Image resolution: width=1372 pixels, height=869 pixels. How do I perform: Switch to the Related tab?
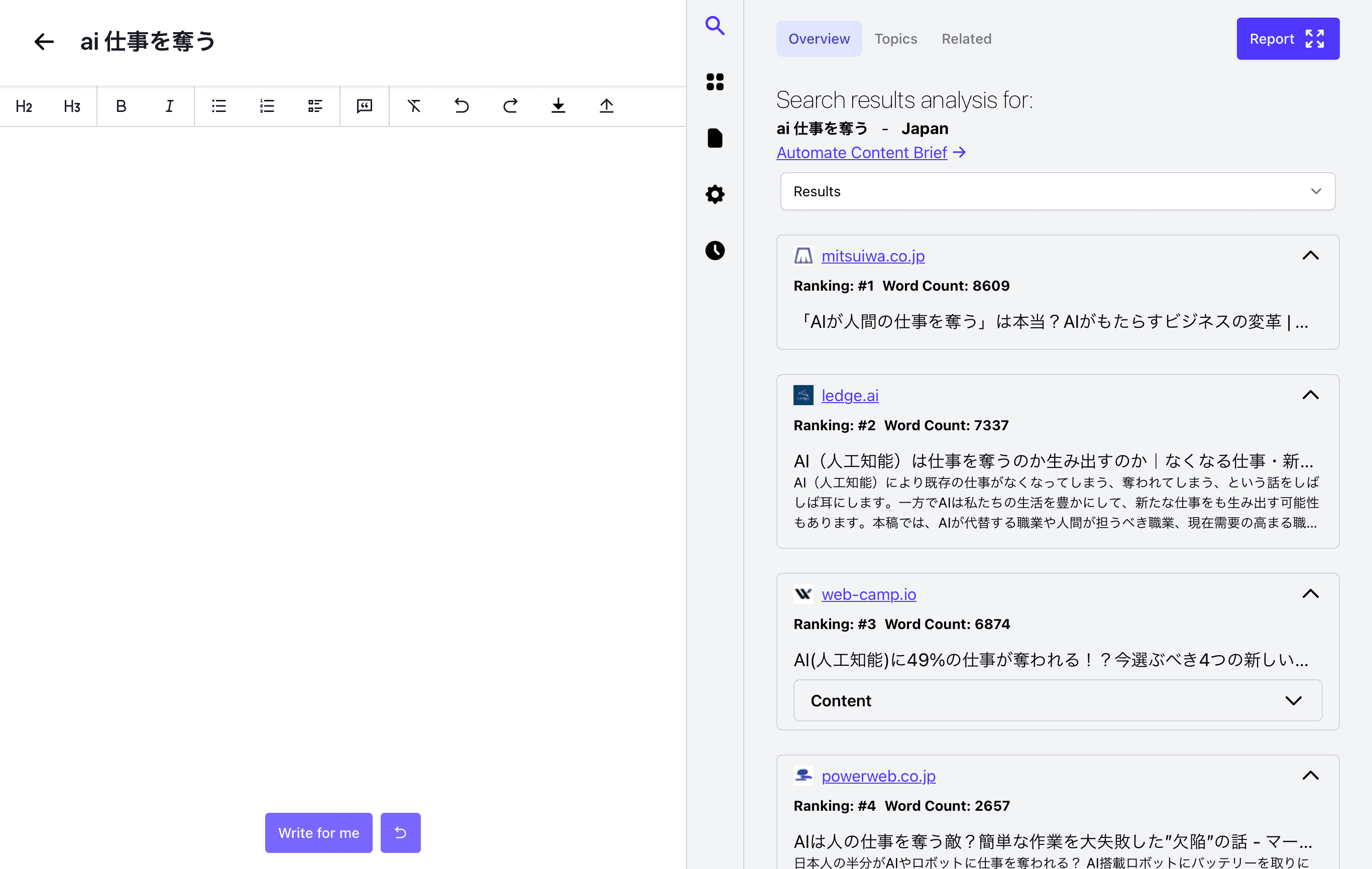pos(966,38)
